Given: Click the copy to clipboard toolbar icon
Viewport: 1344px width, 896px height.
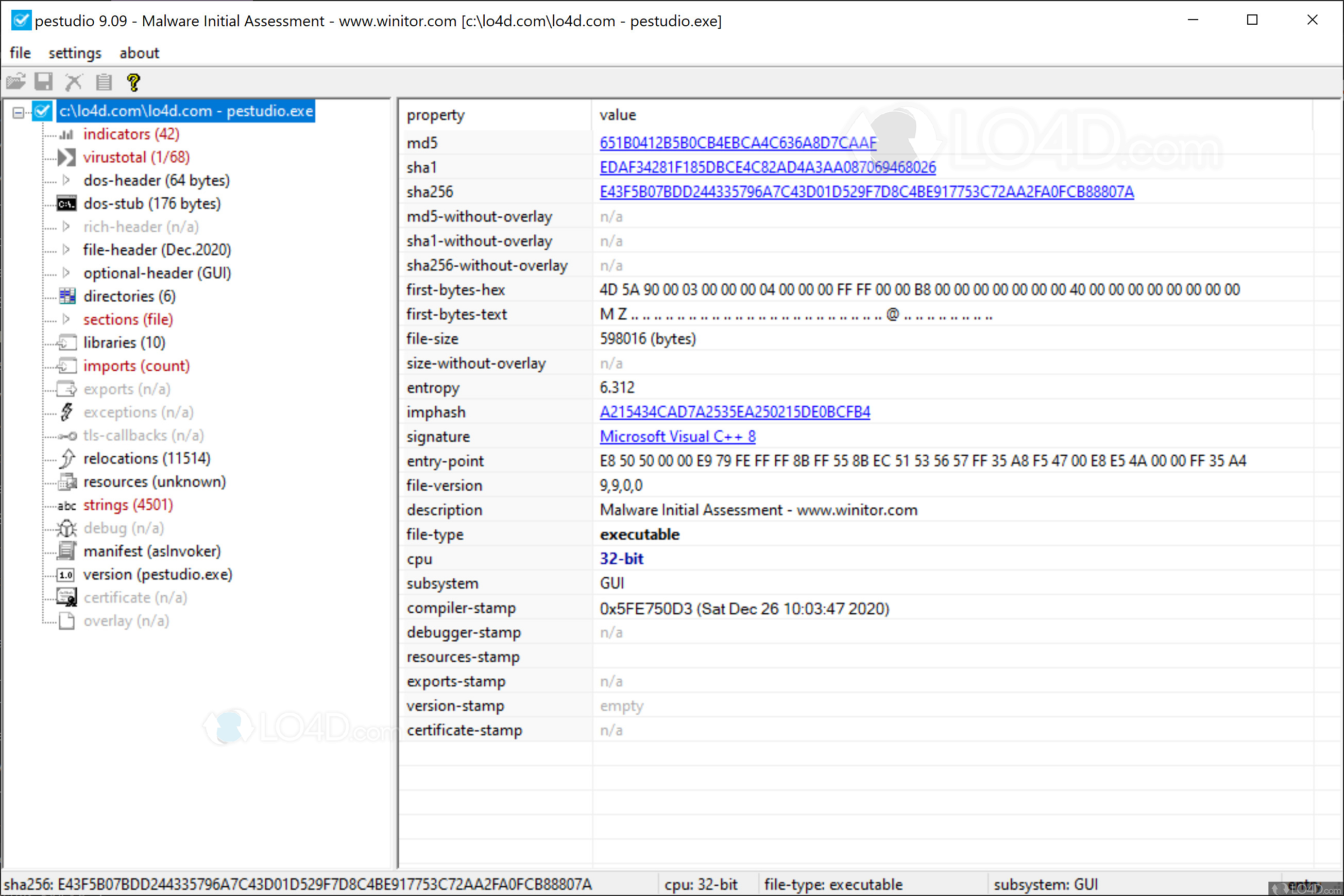Looking at the screenshot, I should pyautogui.click(x=104, y=82).
